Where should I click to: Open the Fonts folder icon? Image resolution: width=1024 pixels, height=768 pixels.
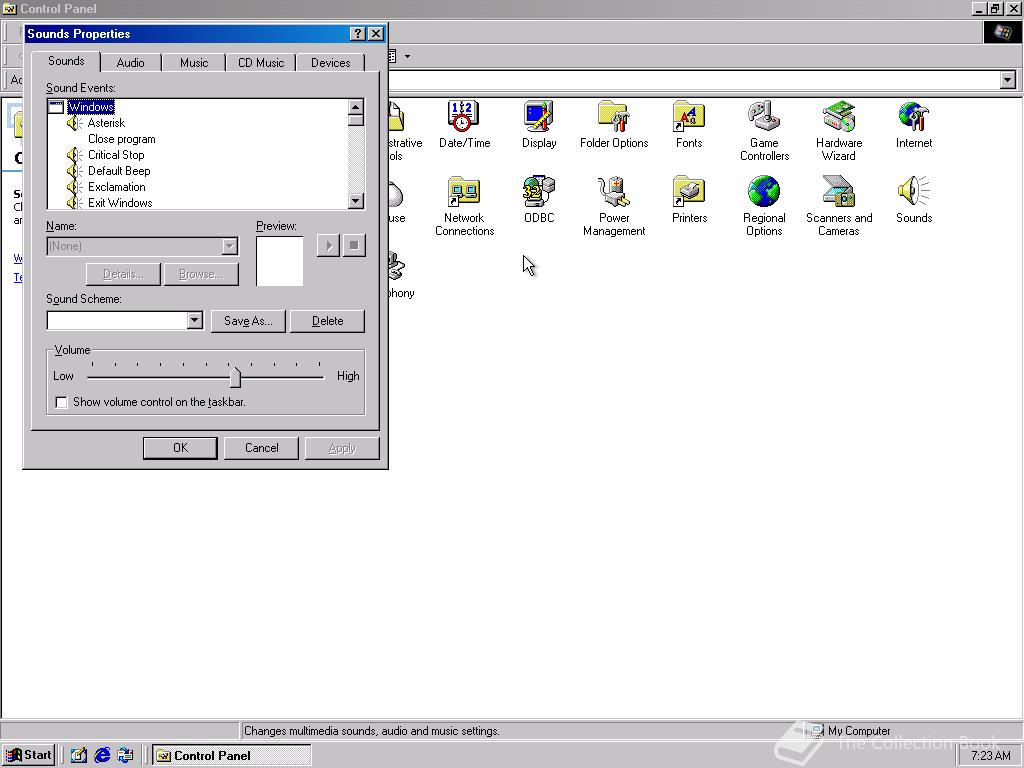689,124
